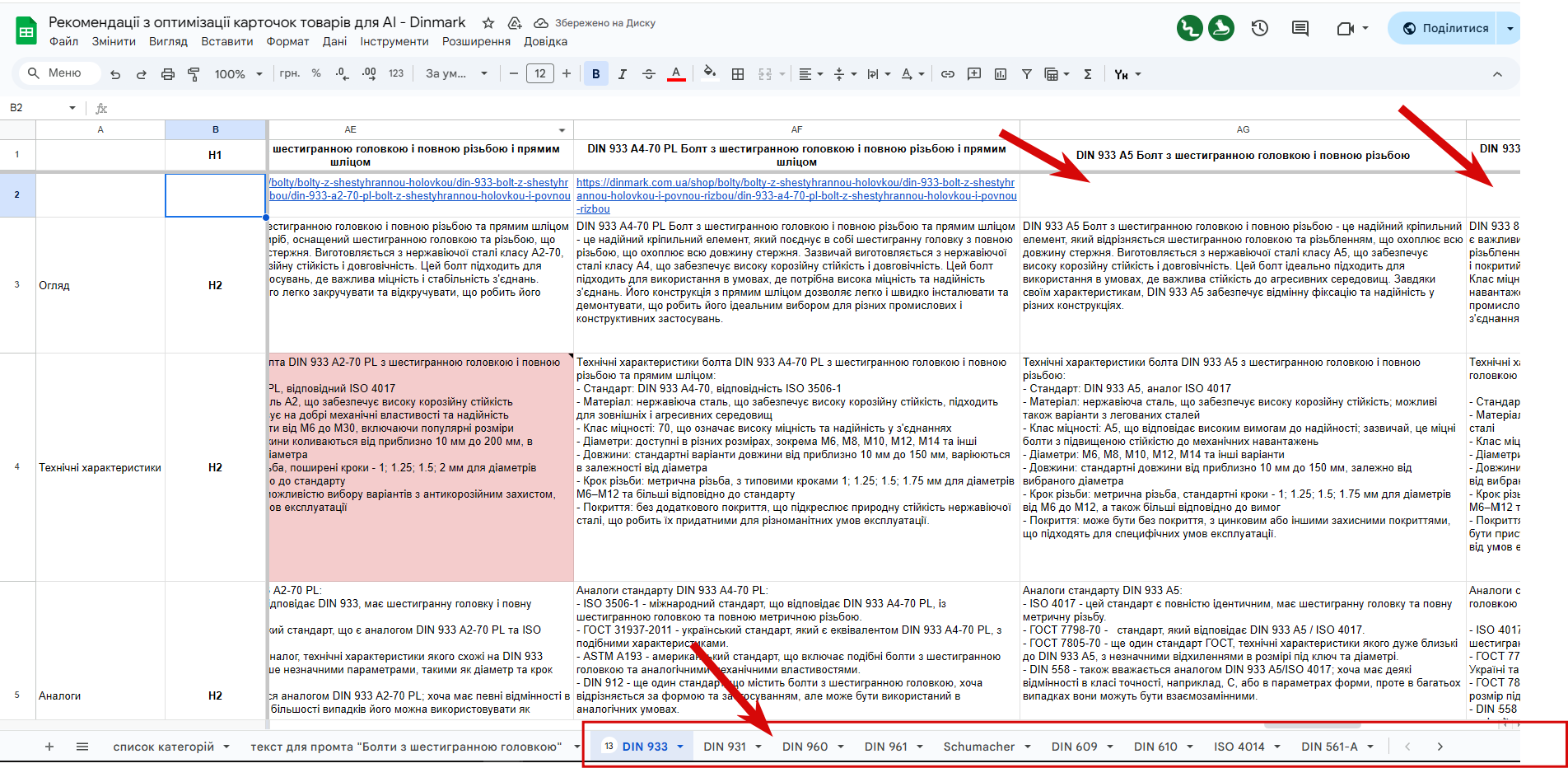Format as currency with грн. button

pyautogui.click(x=290, y=73)
